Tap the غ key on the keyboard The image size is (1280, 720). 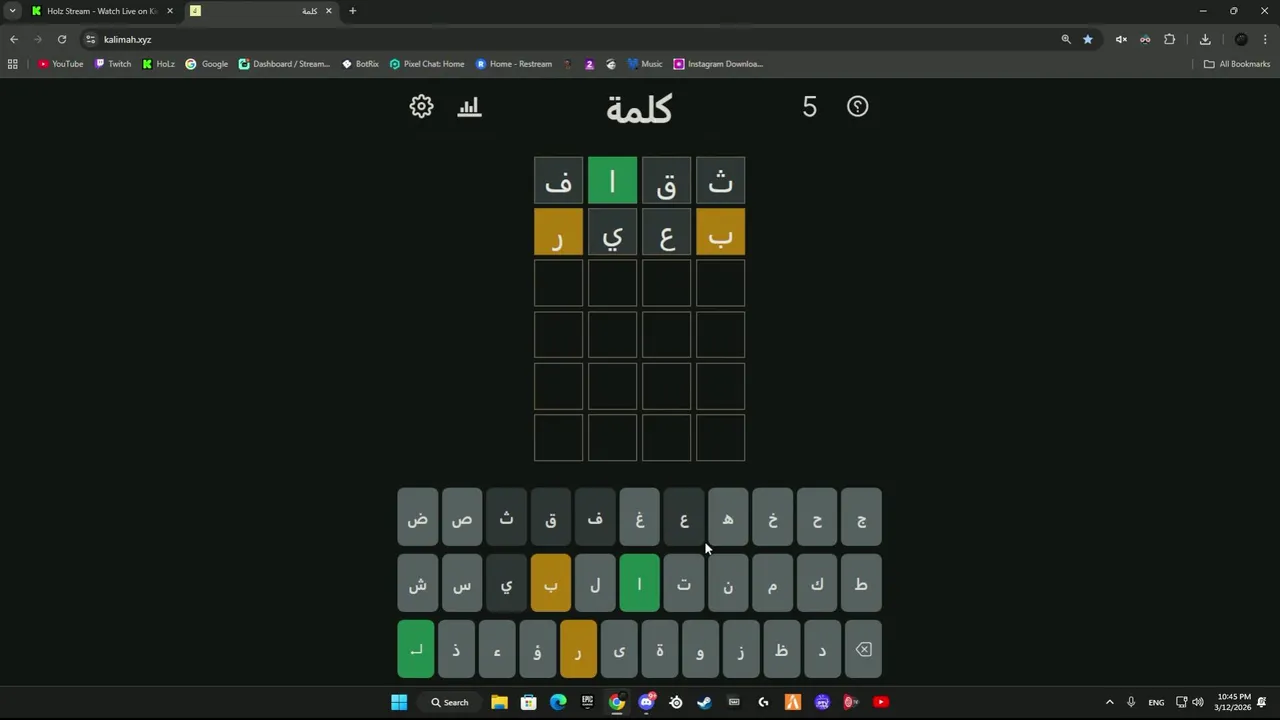(x=639, y=518)
